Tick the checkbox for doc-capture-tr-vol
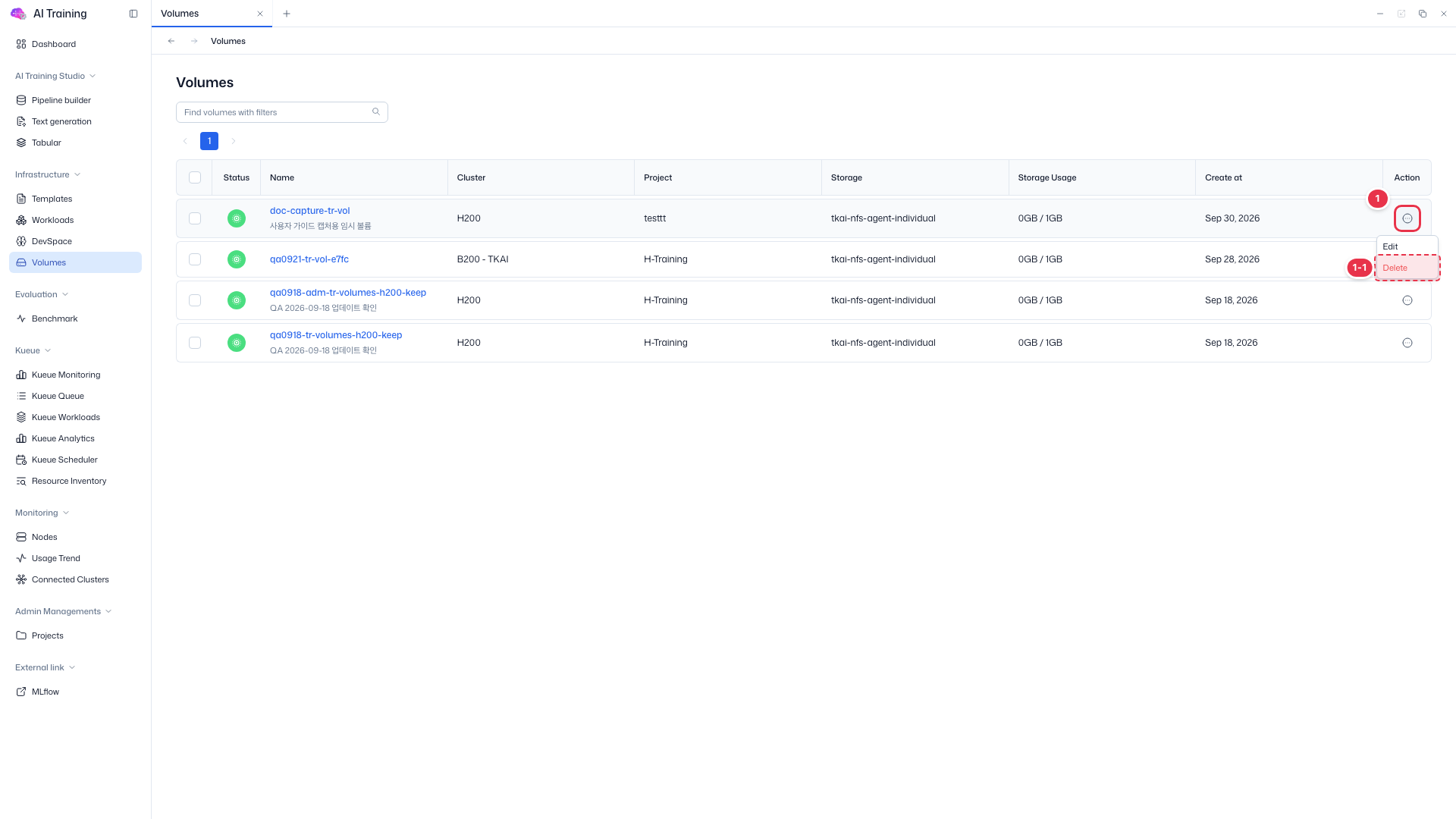The image size is (1456, 819). click(195, 218)
